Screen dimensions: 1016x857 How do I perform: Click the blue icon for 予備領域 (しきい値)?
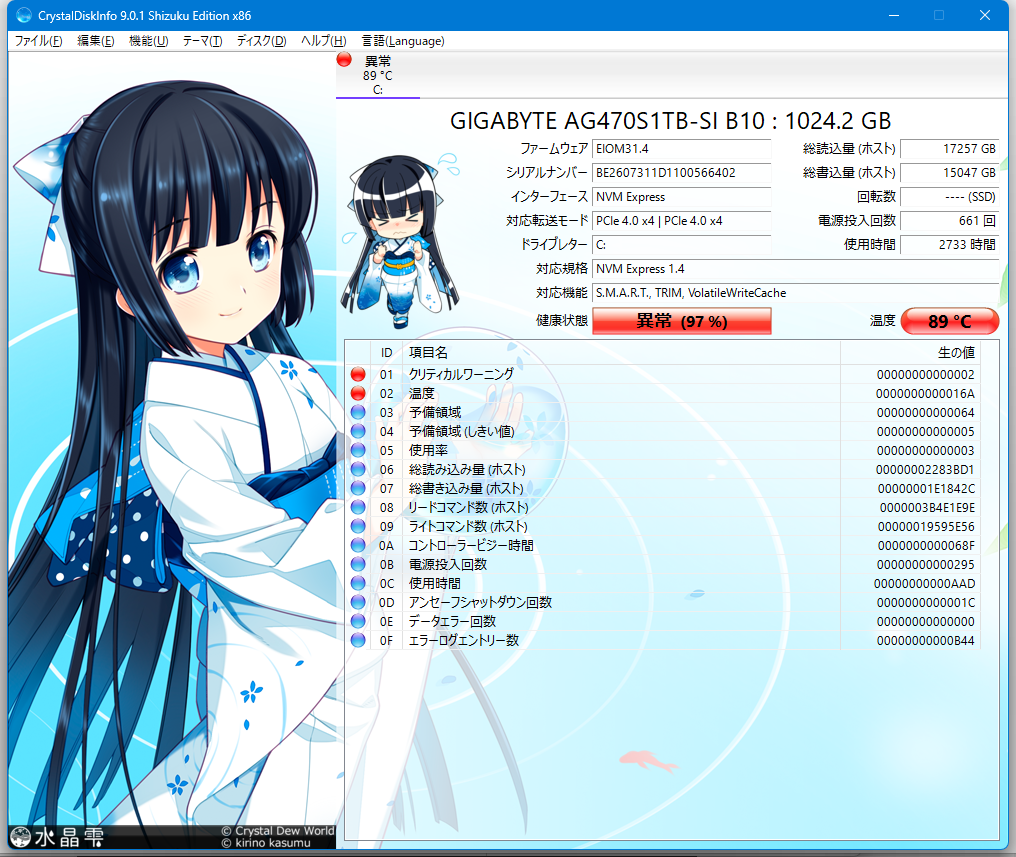click(x=358, y=431)
